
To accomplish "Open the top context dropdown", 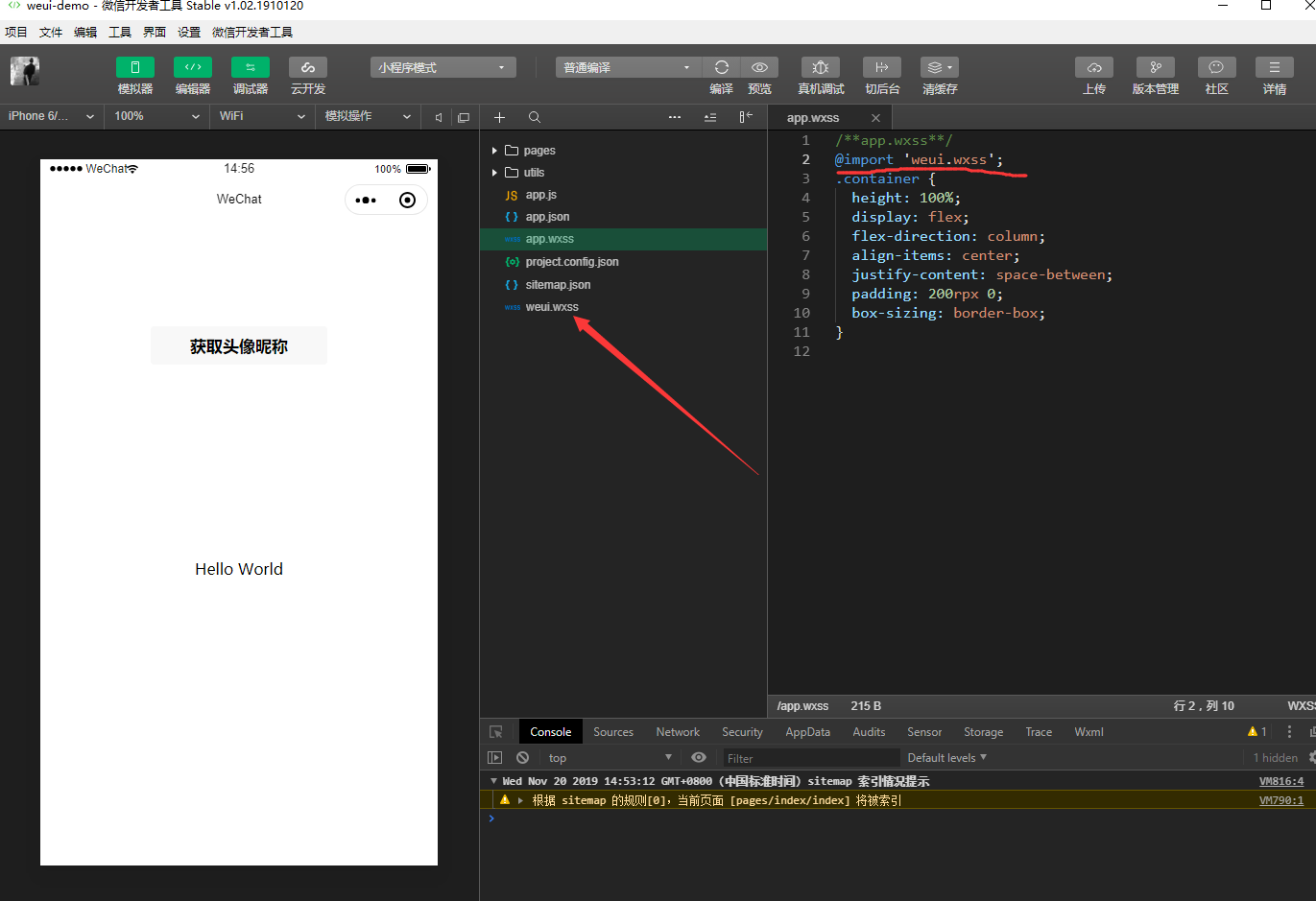I will [x=610, y=758].
